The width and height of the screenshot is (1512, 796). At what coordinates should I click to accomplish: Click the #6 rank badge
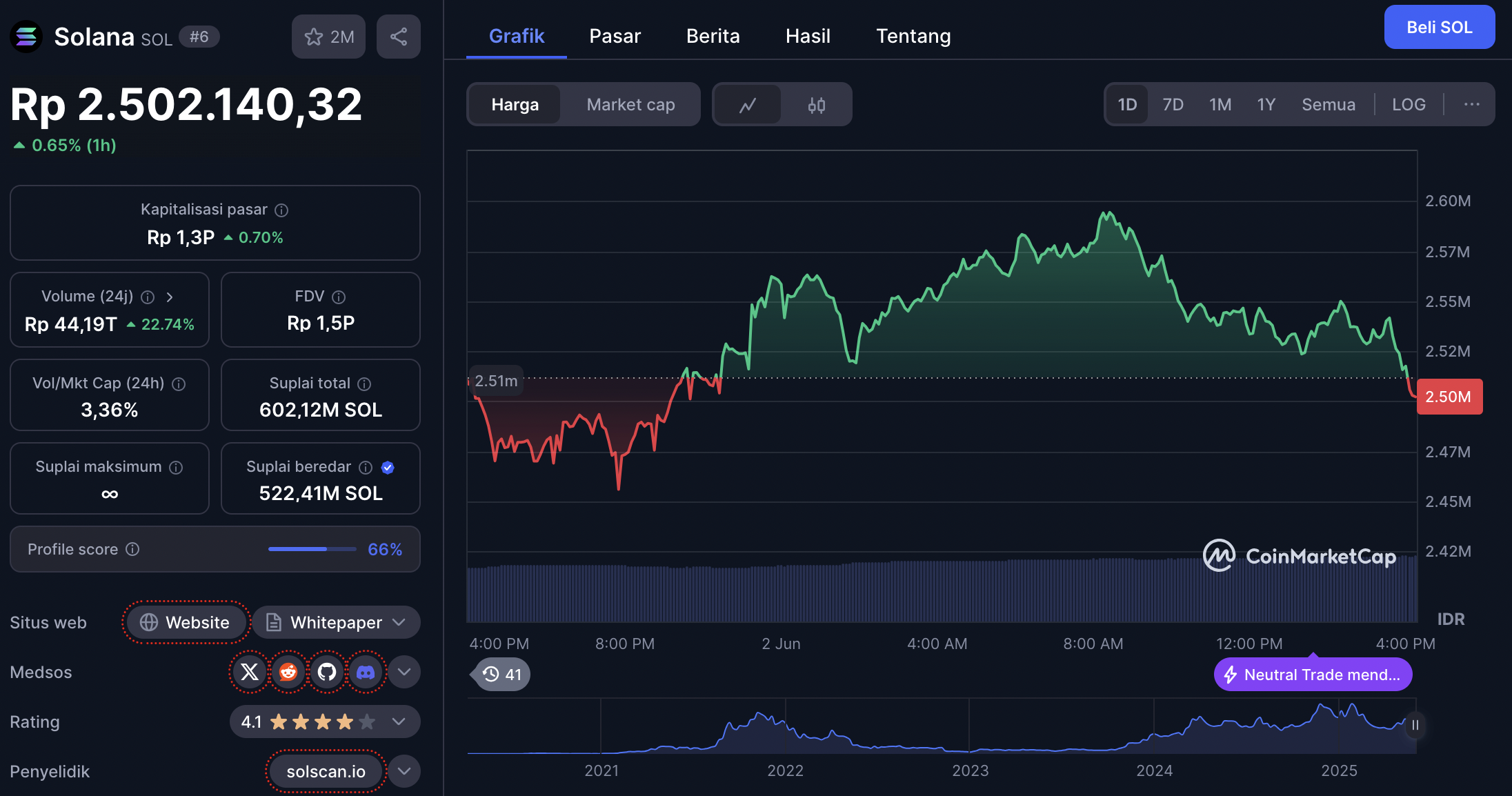point(199,37)
